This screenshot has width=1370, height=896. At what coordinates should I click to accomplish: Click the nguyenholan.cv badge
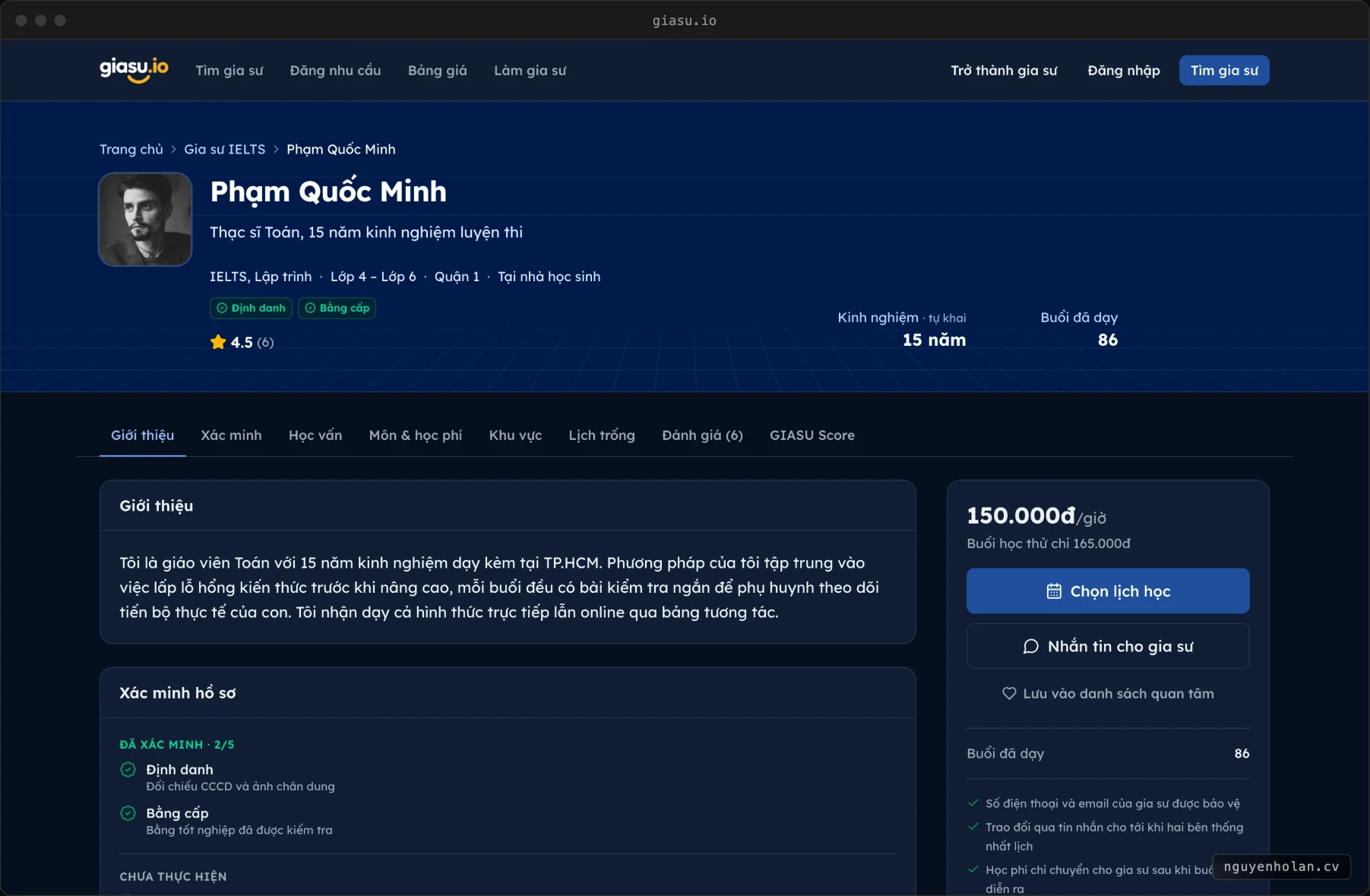[1281, 866]
